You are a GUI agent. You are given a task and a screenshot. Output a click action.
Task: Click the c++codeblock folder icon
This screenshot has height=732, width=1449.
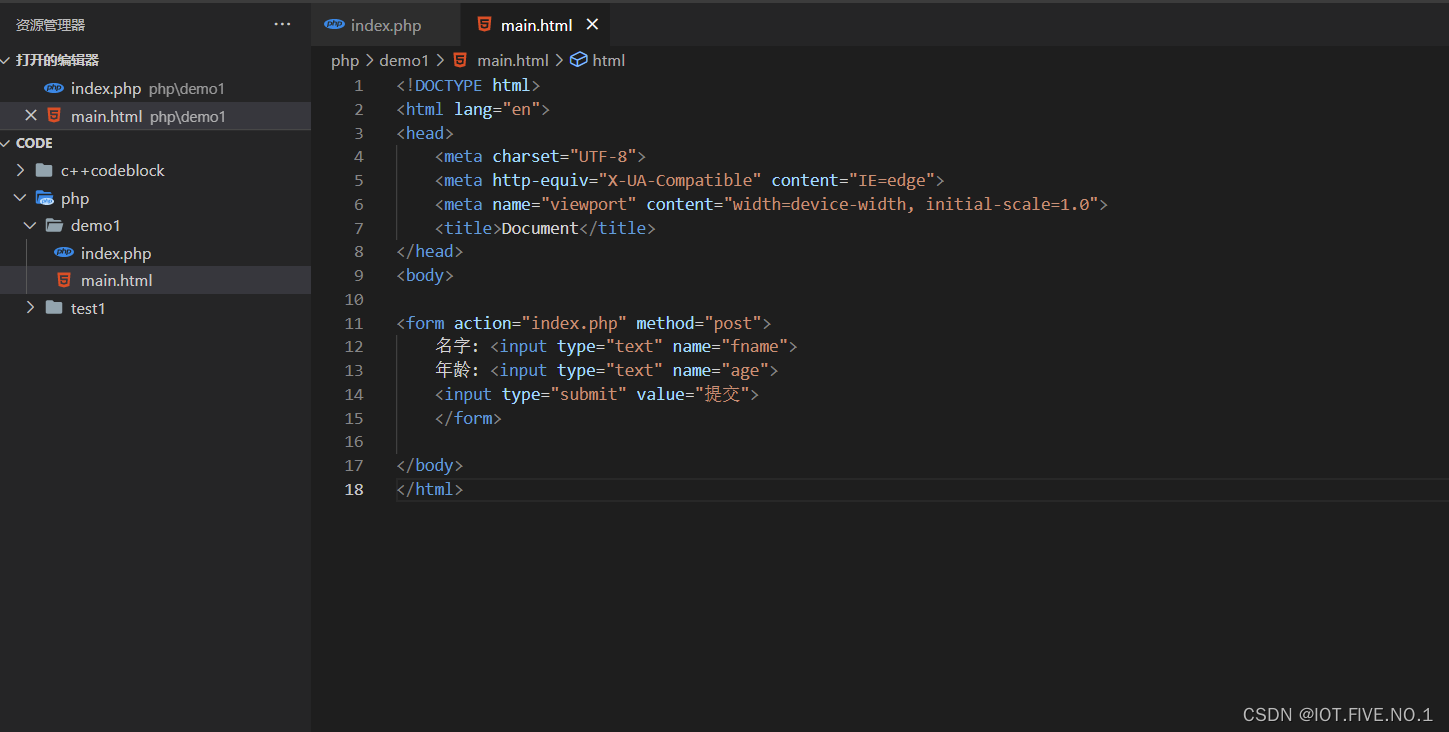click(43, 170)
